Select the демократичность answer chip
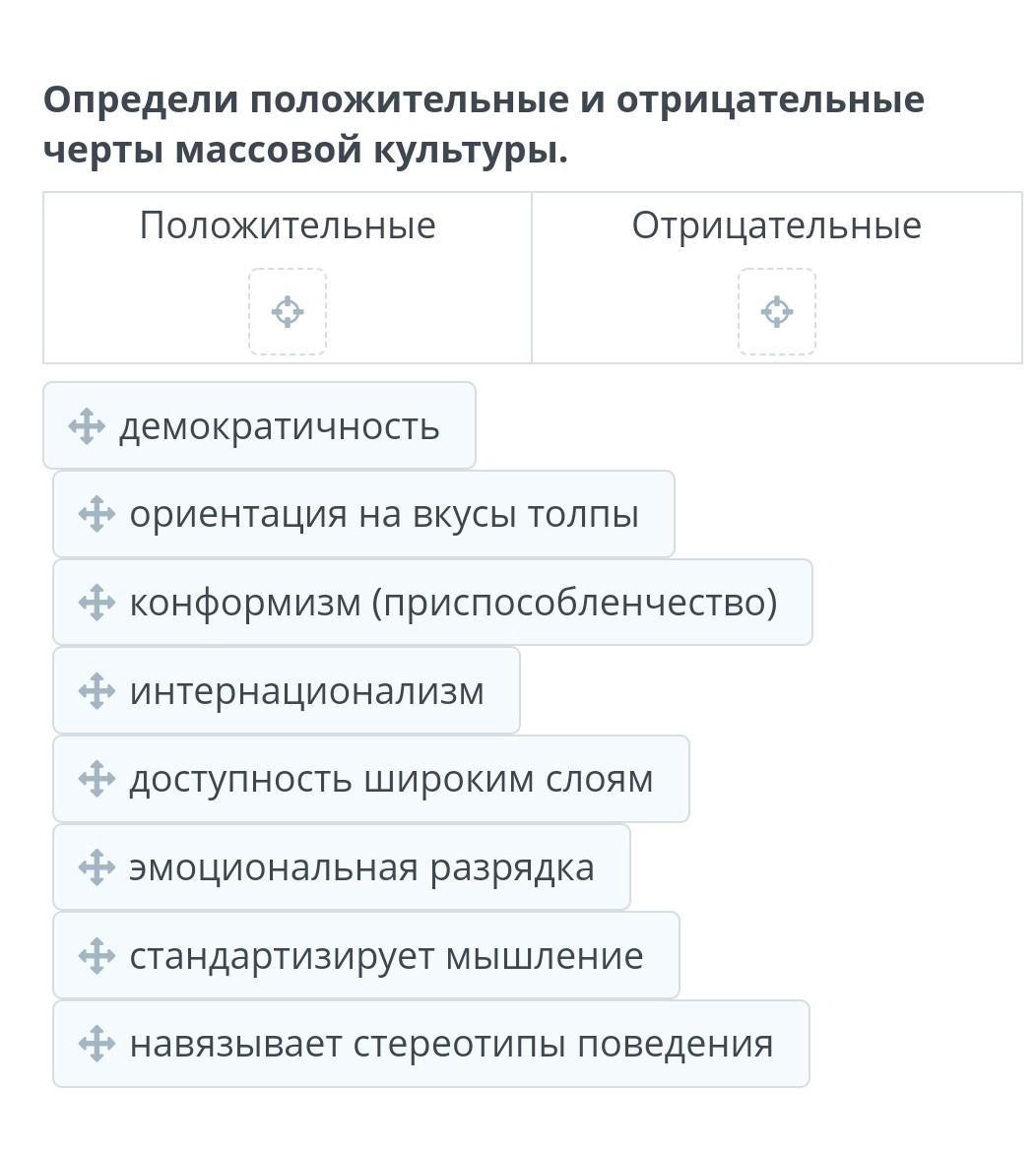This screenshot has height=1152, width=1036. coord(279,426)
